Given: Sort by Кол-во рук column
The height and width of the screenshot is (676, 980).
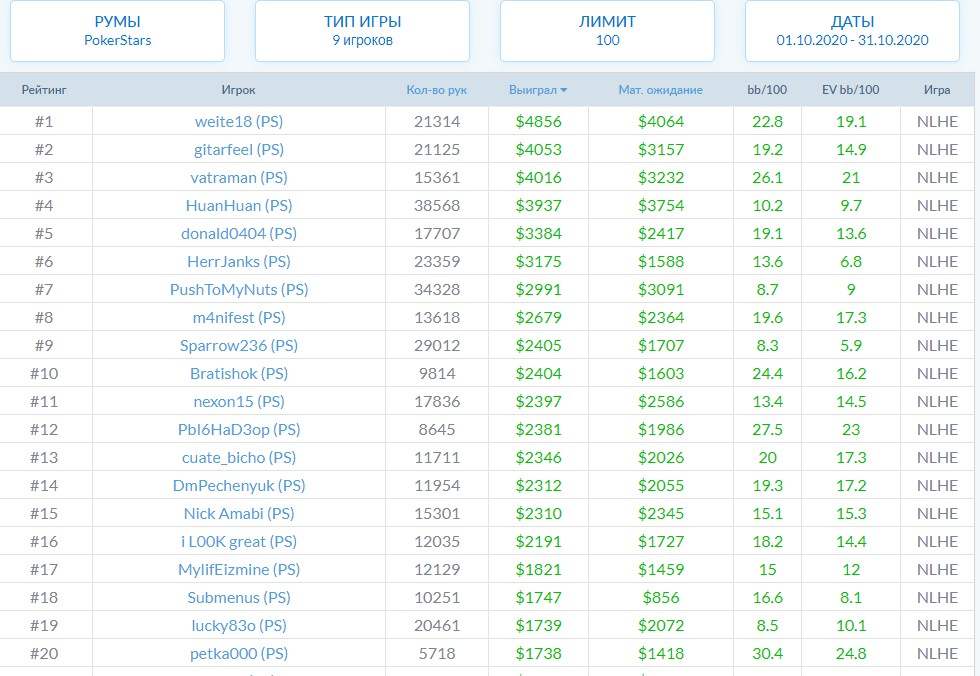Looking at the screenshot, I should (x=436, y=90).
